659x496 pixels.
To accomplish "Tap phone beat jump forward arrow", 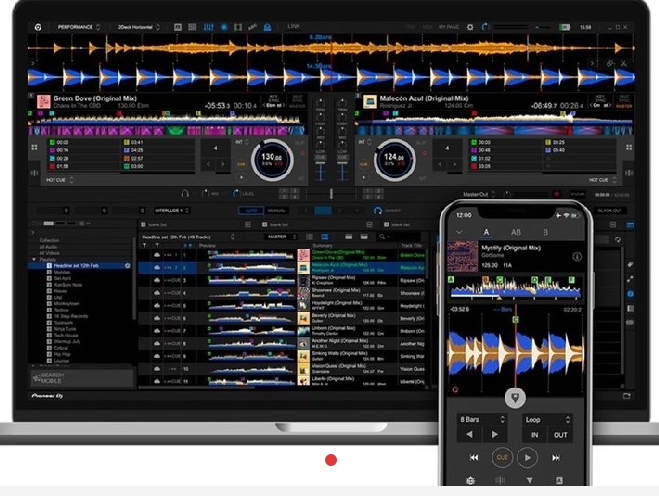I will coord(495,434).
